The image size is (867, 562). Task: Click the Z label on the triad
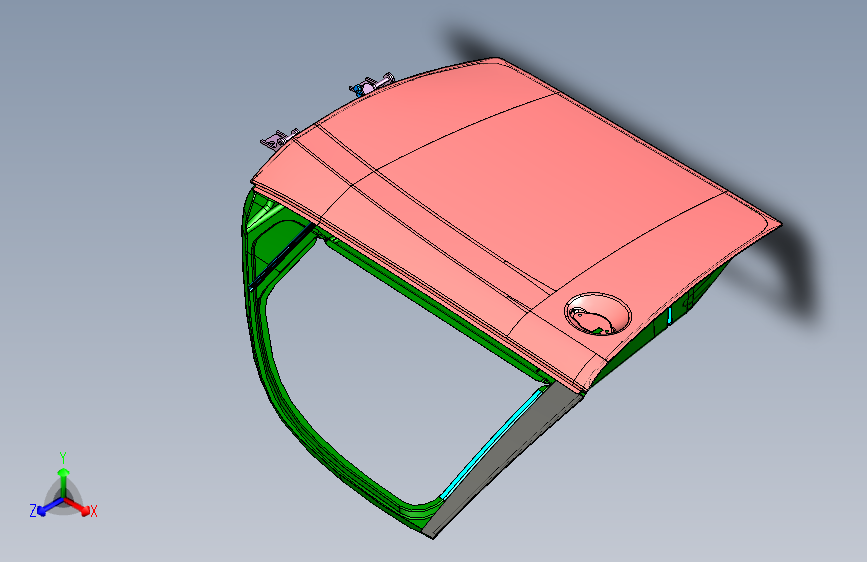(x=33, y=511)
